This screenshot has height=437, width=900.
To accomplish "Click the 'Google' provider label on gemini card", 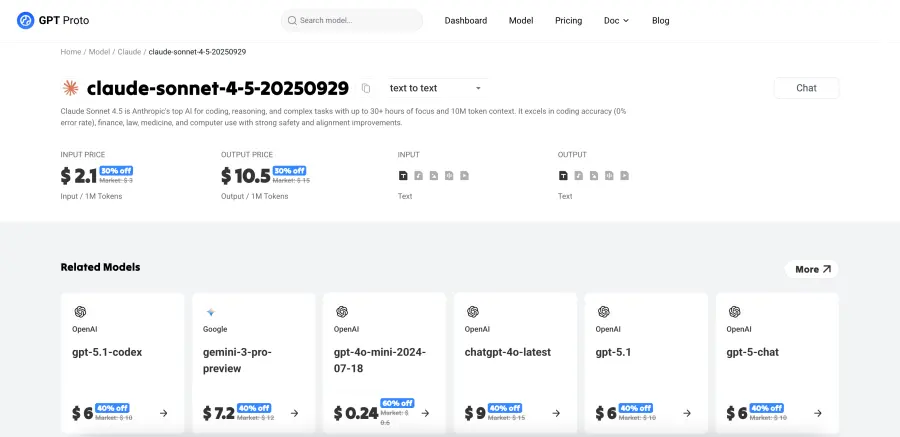I will [x=215, y=329].
